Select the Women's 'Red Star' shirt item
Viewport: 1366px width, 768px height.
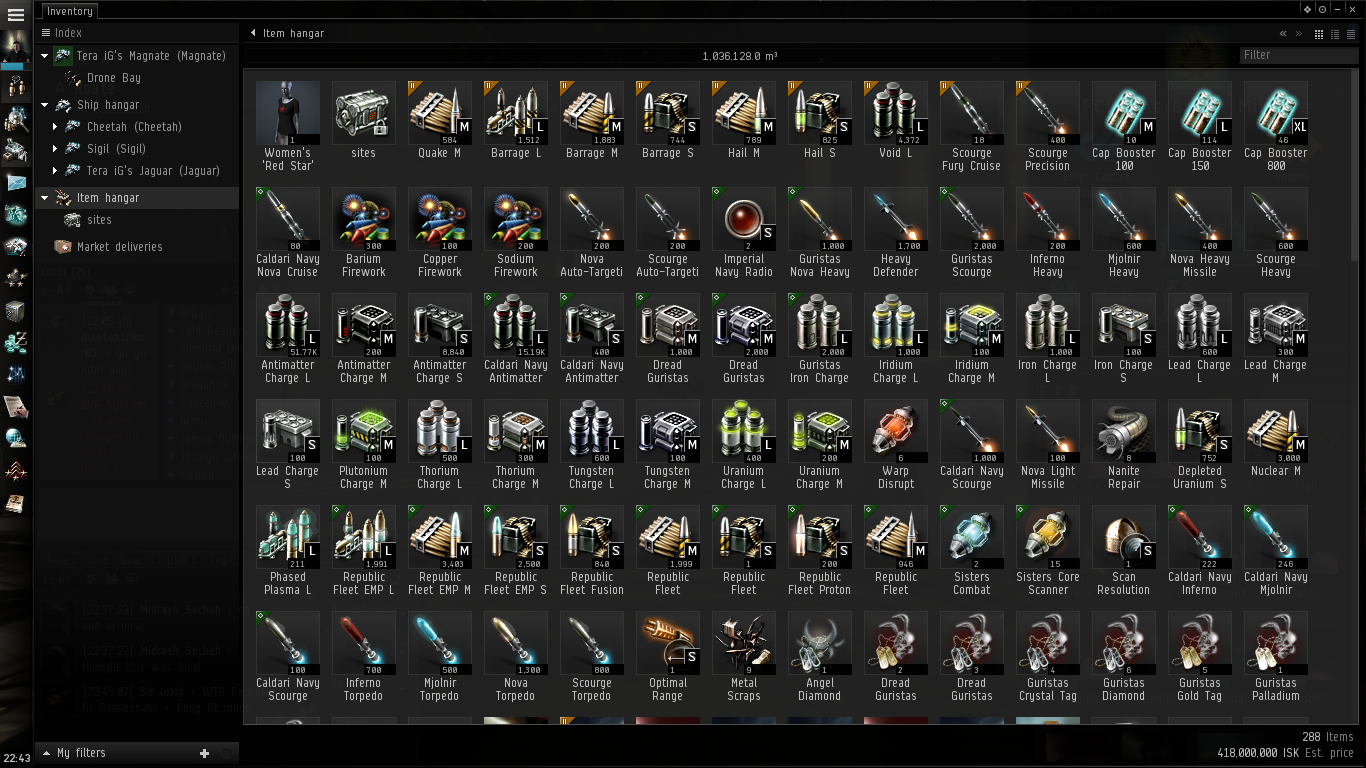[x=288, y=126]
